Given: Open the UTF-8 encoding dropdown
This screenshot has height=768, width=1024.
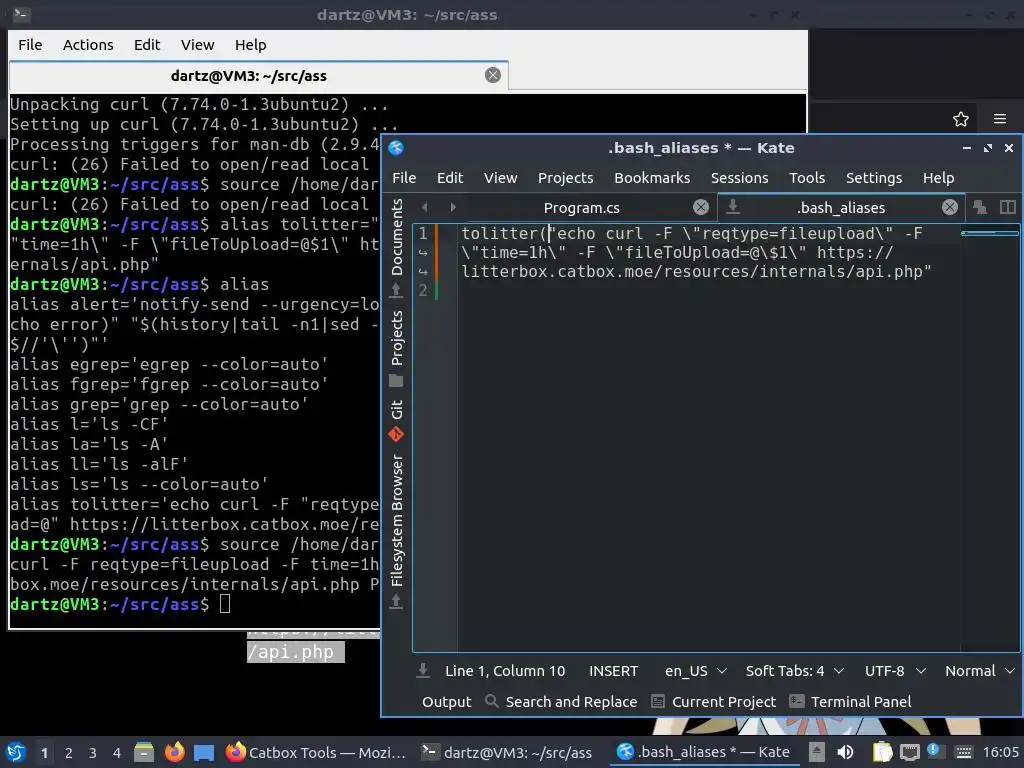Looking at the screenshot, I should [895, 671].
